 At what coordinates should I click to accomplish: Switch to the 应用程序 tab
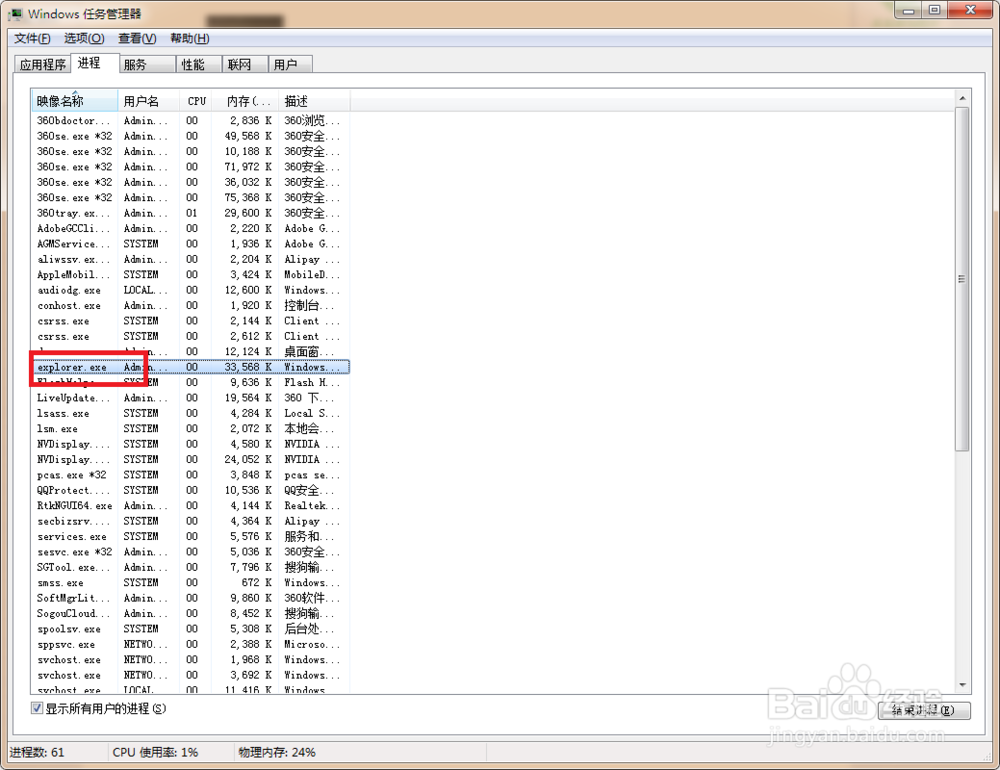coord(42,64)
